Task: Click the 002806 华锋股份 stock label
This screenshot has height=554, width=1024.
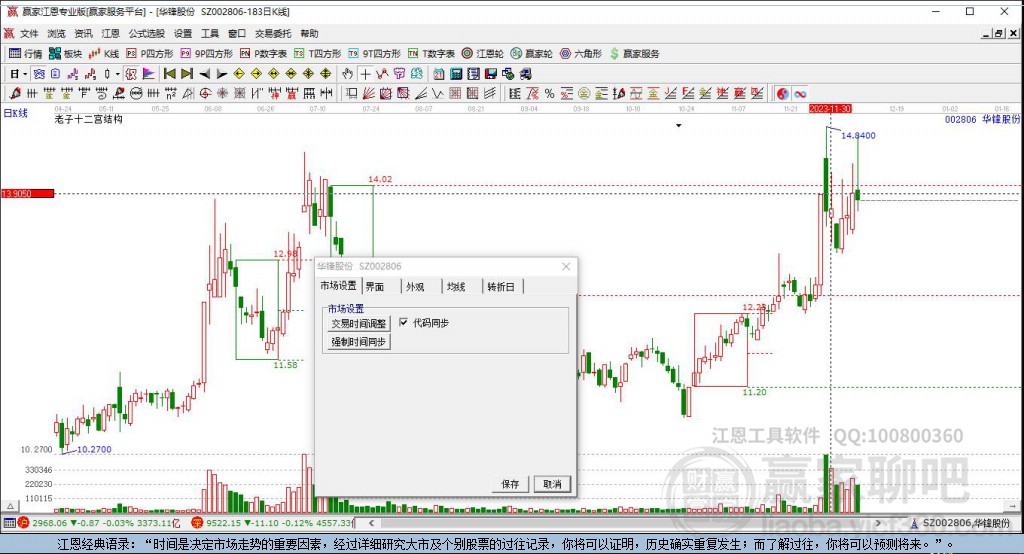Action: [x=982, y=120]
